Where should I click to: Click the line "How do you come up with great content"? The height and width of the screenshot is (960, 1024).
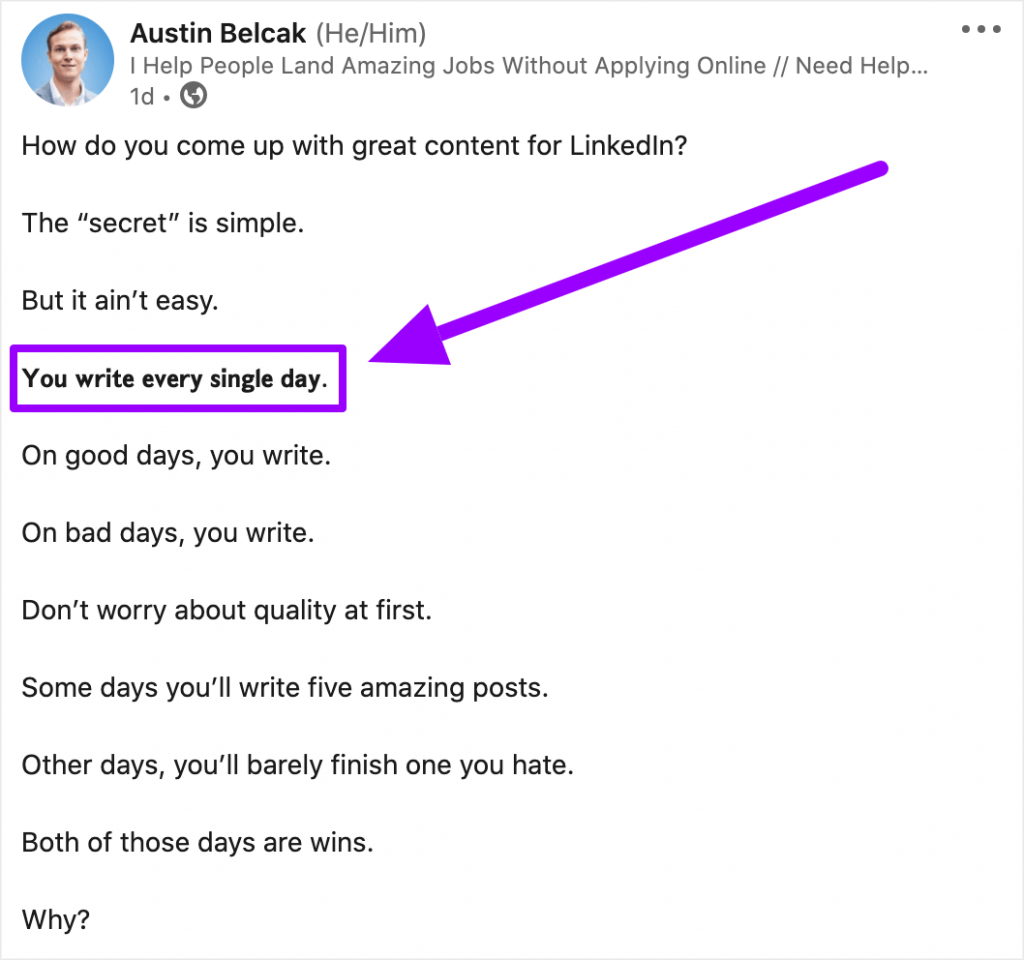point(355,146)
